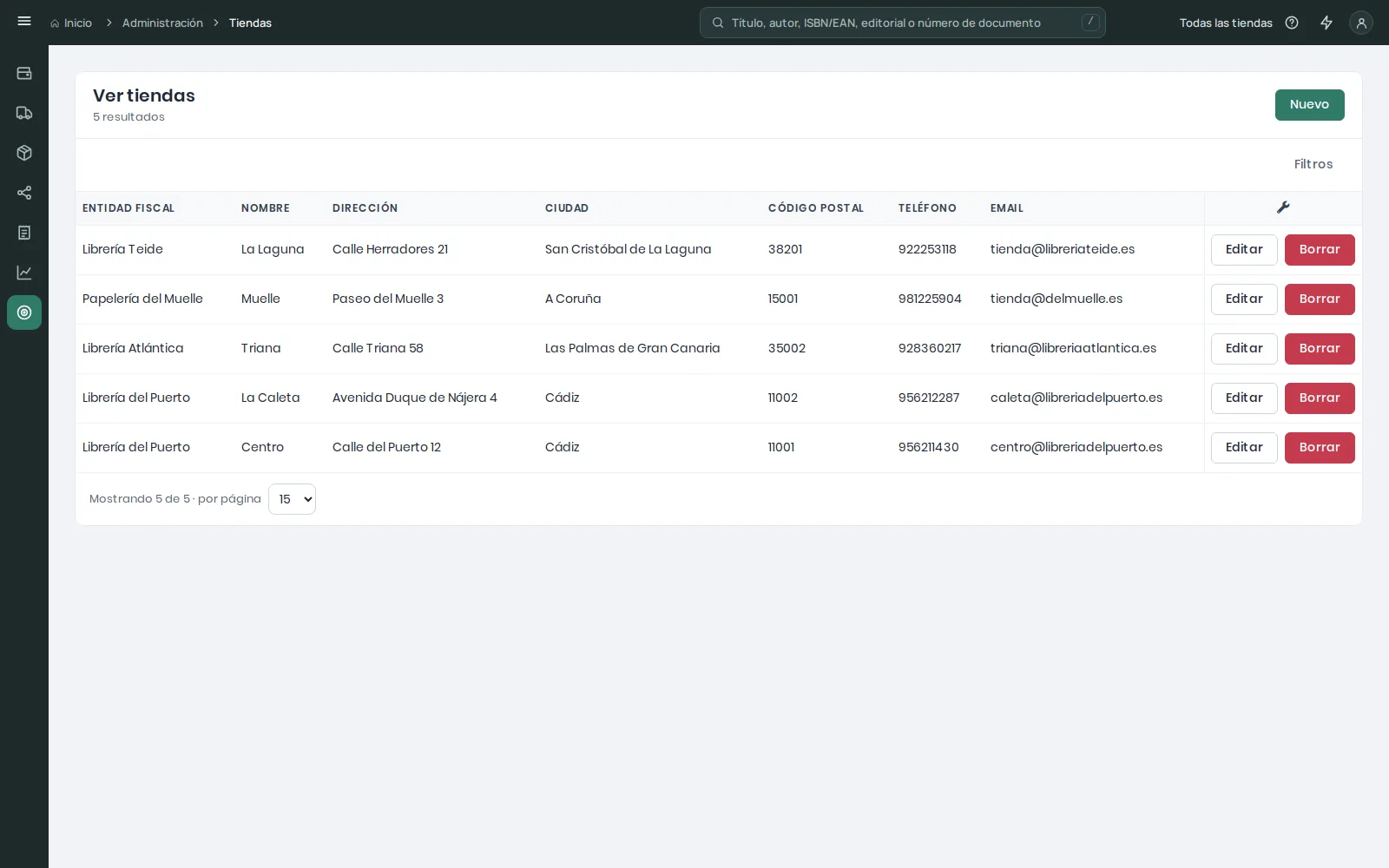
Task: Open the delivery truck sidebar icon
Action: pyautogui.click(x=24, y=114)
